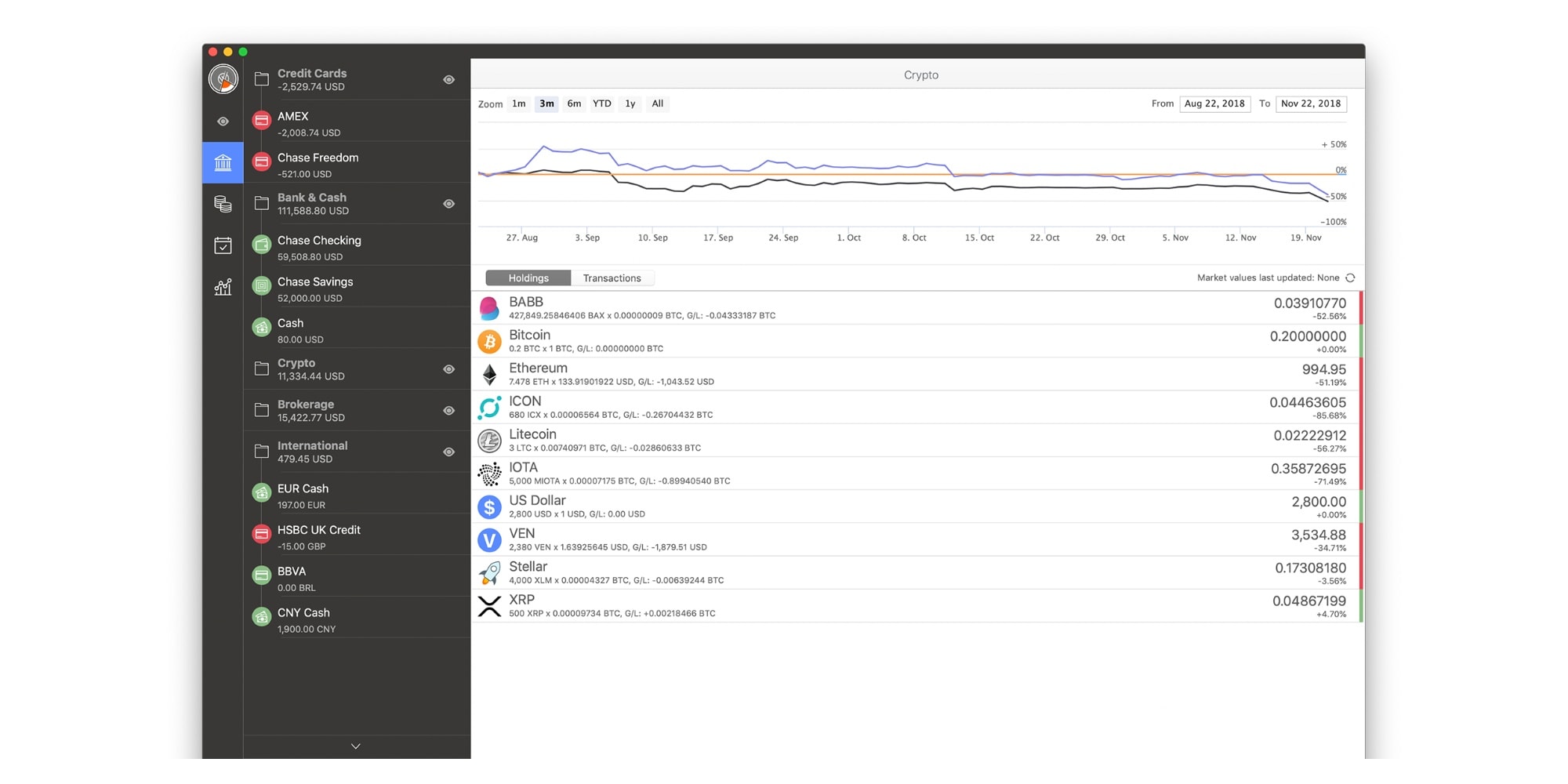The image size is (1568, 784).
Task: Refresh market values with the reload icon
Action: tap(1350, 278)
